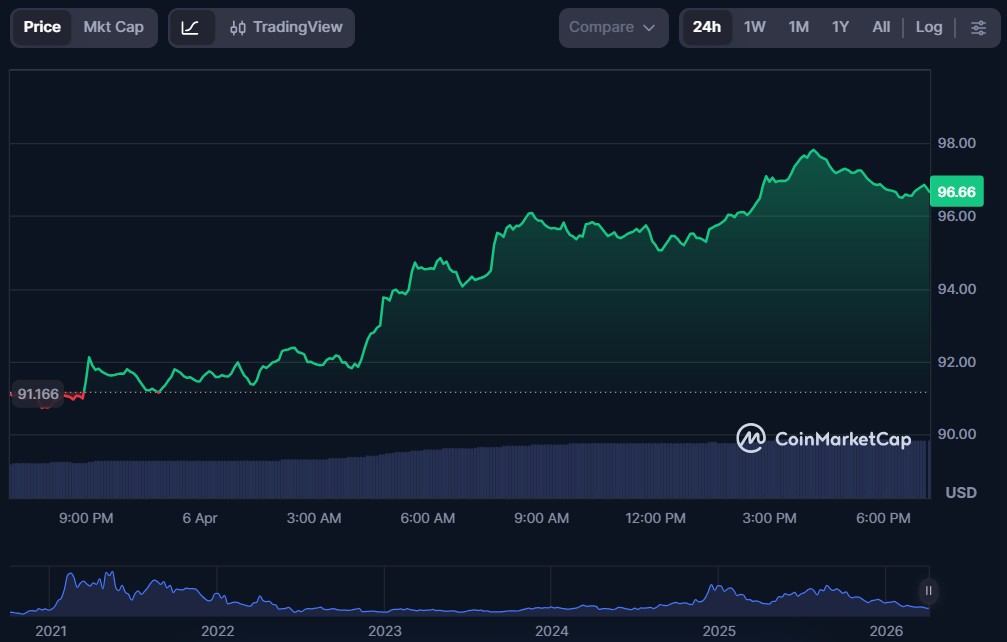Click 2021 peak in the overview timeline
Viewport: 1007px width, 642px height.
click(x=70, y=577)
